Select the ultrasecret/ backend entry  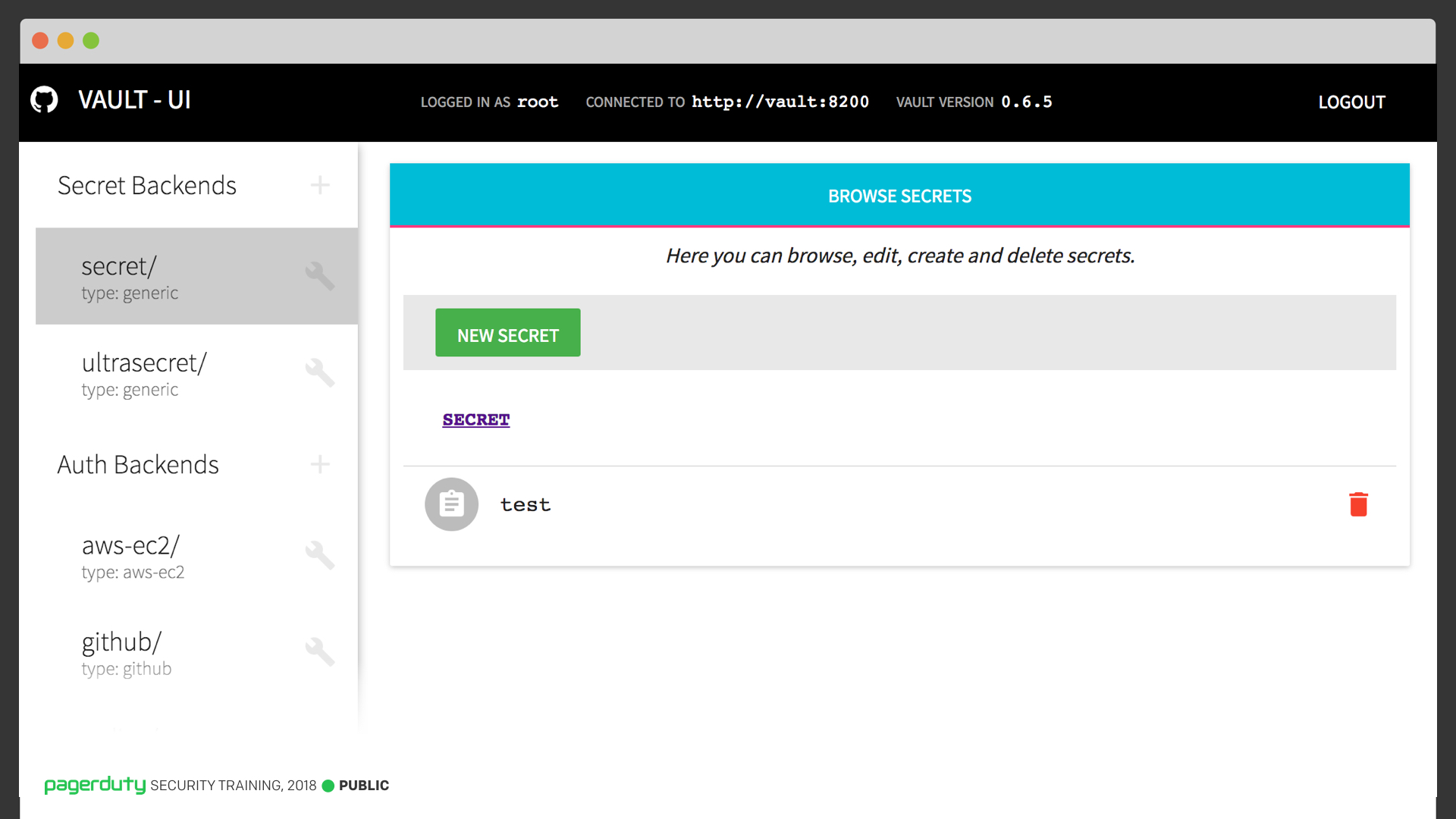point(196,373)
